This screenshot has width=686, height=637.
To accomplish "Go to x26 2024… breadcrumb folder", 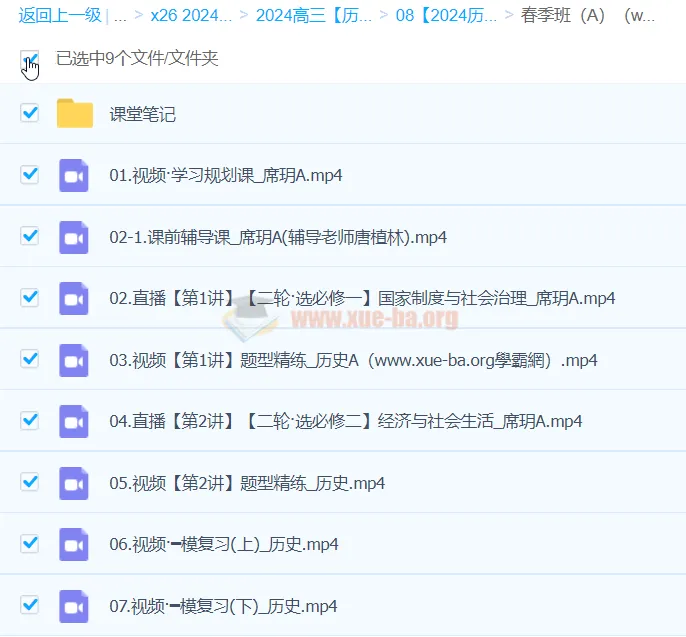I will pyautogui.click(x=190, y=15).
